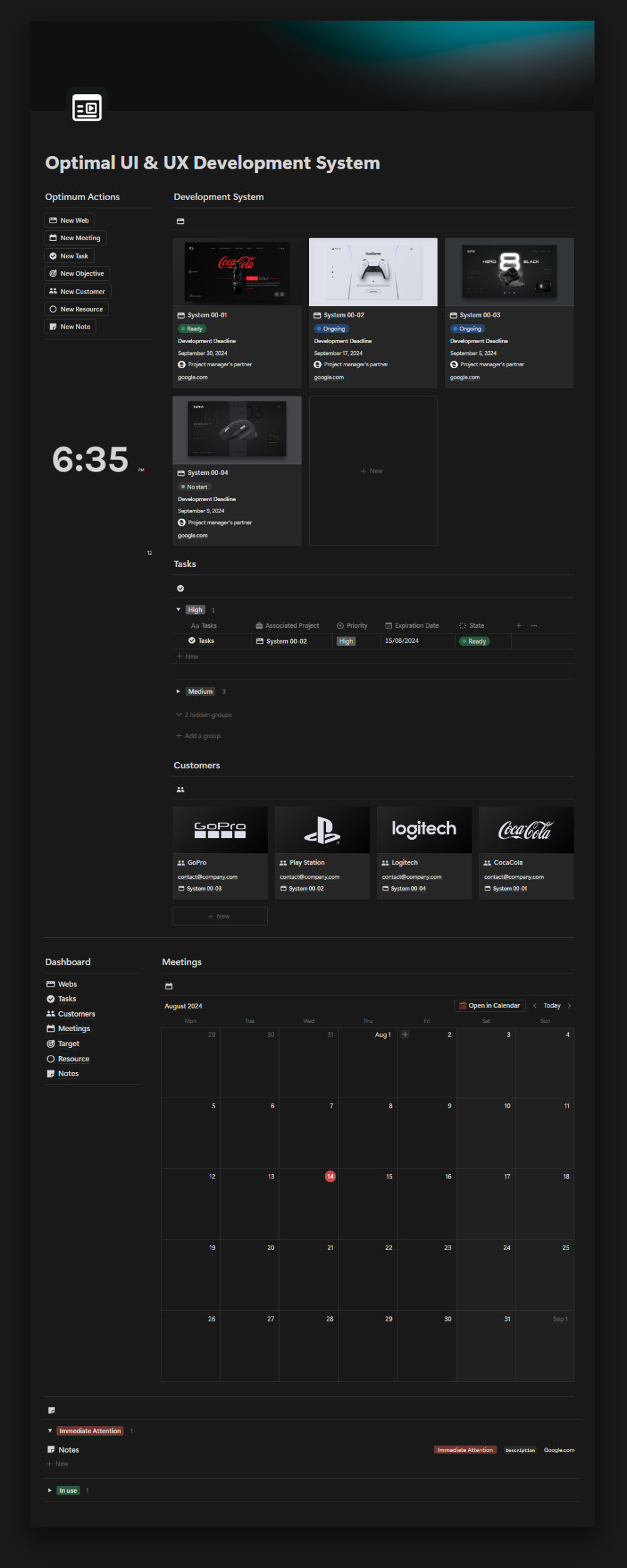
Task: Open the System 00-04 Logitech mouse thumbnail
Action: coord(237,430)
